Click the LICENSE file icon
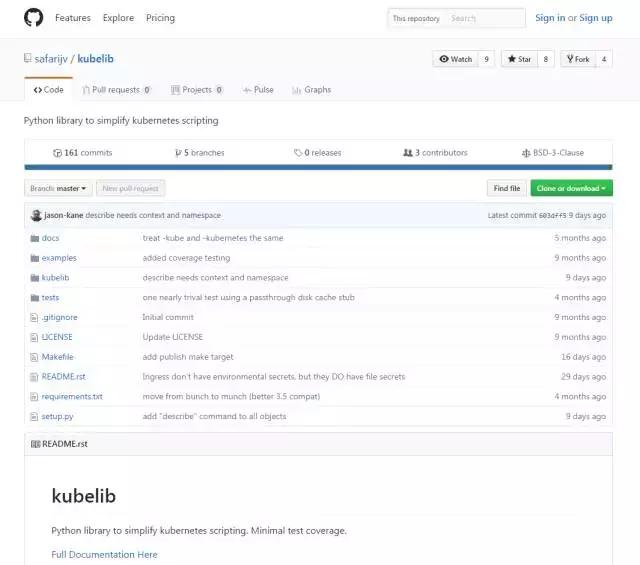640x565 pixels. (x=34, y=337)
